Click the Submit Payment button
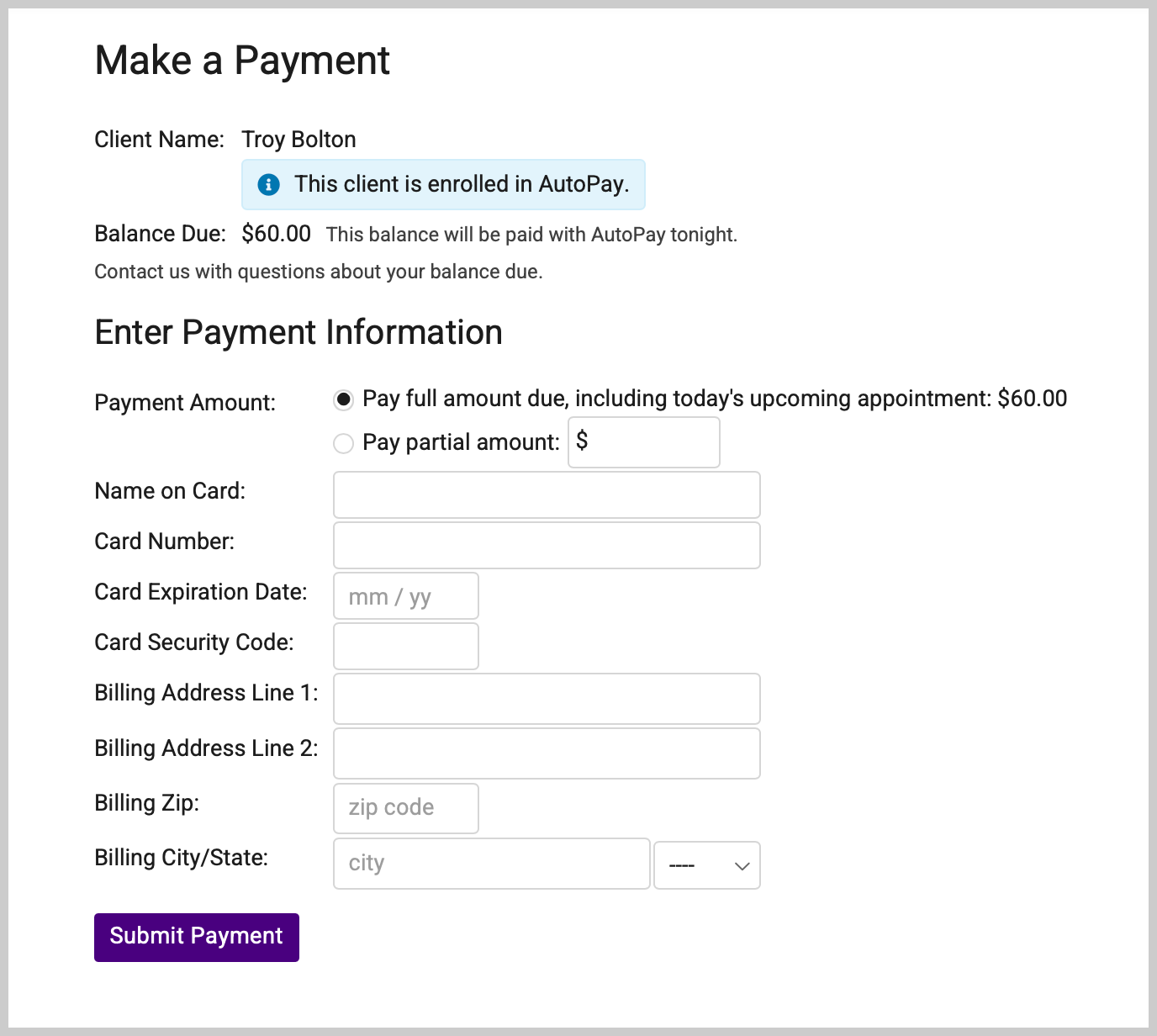This screenshot has width=1157, height=1036. point(196,936)
